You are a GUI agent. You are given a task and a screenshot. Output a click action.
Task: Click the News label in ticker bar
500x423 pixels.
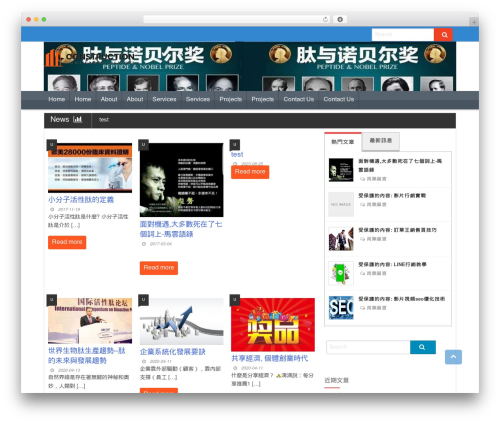click(x=60, y=119)
